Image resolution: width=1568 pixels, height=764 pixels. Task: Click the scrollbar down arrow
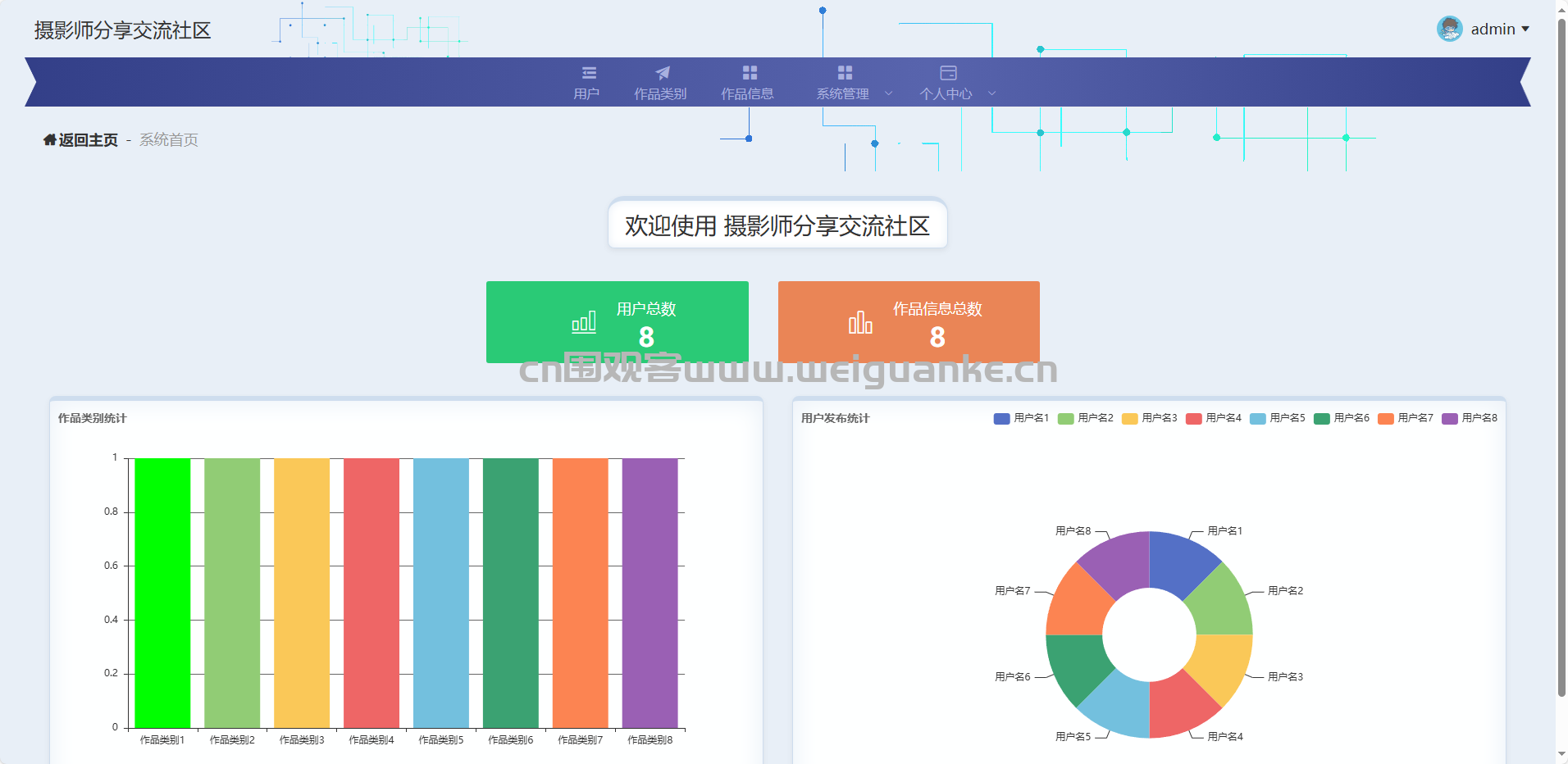1561,754
